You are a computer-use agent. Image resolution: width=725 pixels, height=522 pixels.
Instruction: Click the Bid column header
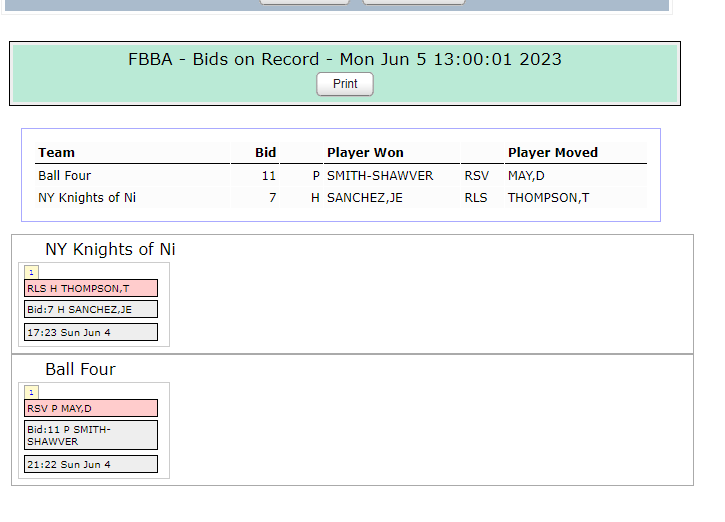(265, 153)
